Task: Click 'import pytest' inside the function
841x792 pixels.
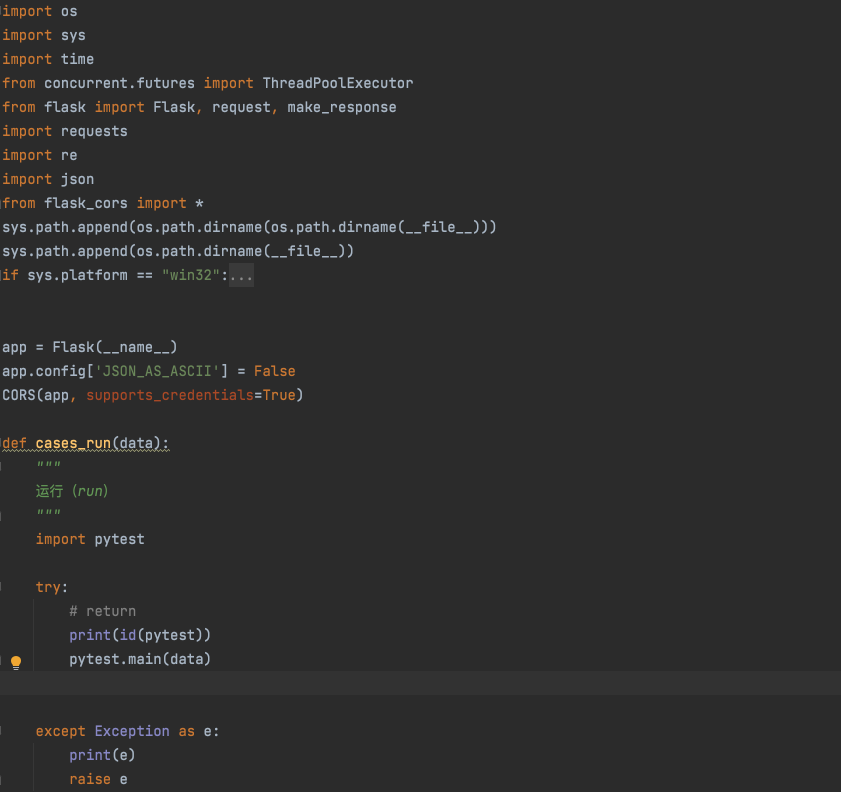Action: 90,539
